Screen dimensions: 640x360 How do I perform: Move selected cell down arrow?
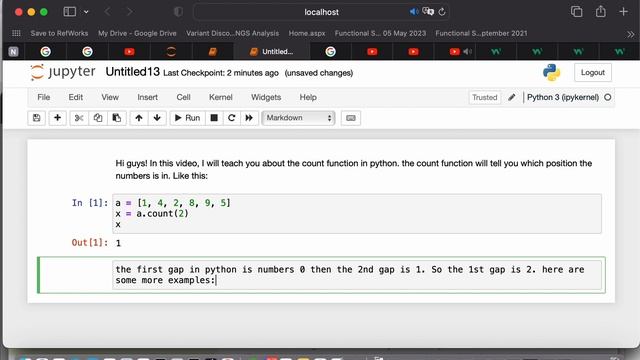157,118
